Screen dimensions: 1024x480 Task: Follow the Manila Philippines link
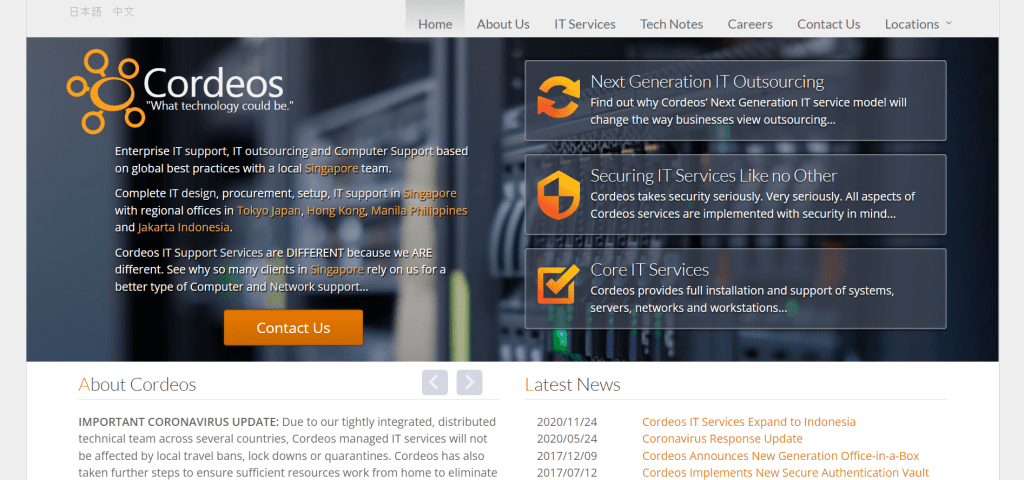[x=419, y=211]
